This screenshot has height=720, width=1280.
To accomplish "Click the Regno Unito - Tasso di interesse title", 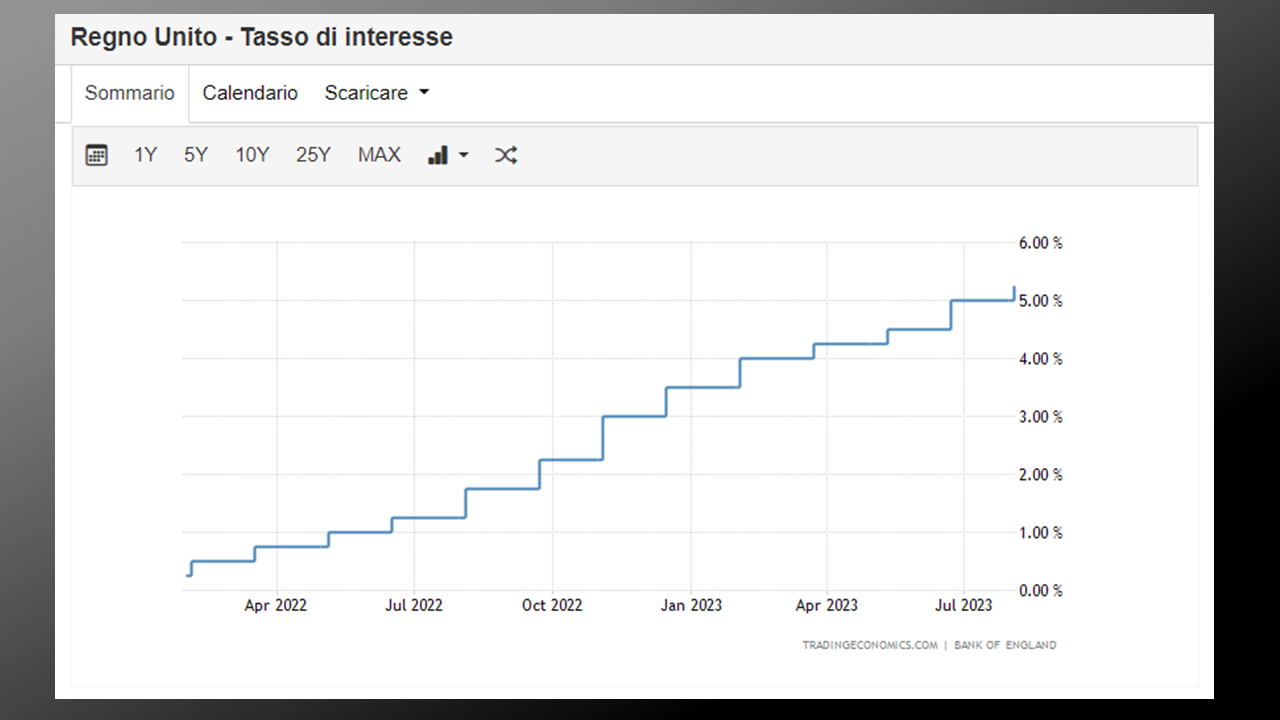I will tap(261, 38).
